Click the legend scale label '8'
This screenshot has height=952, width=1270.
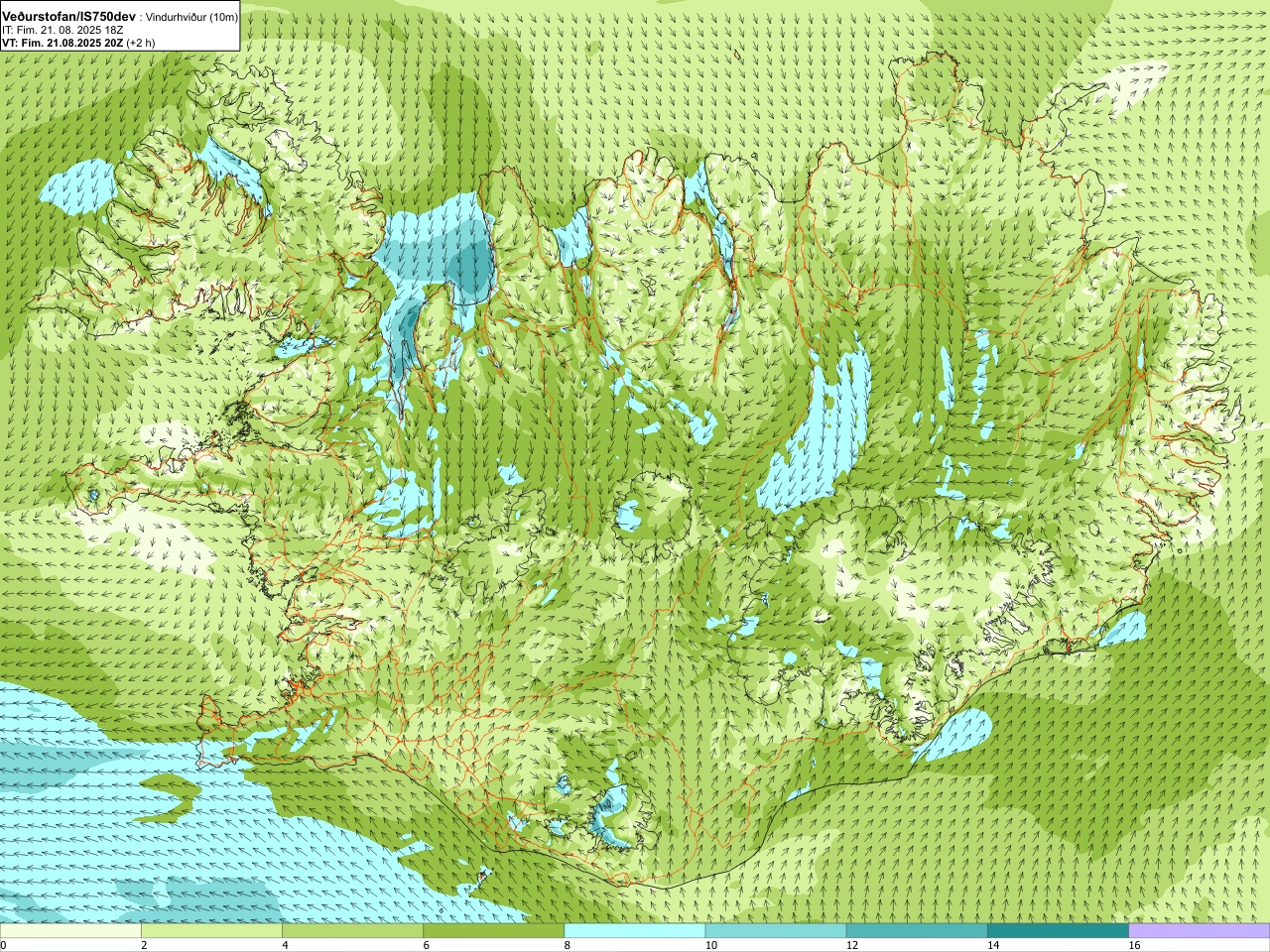click(x=568, y=945)
